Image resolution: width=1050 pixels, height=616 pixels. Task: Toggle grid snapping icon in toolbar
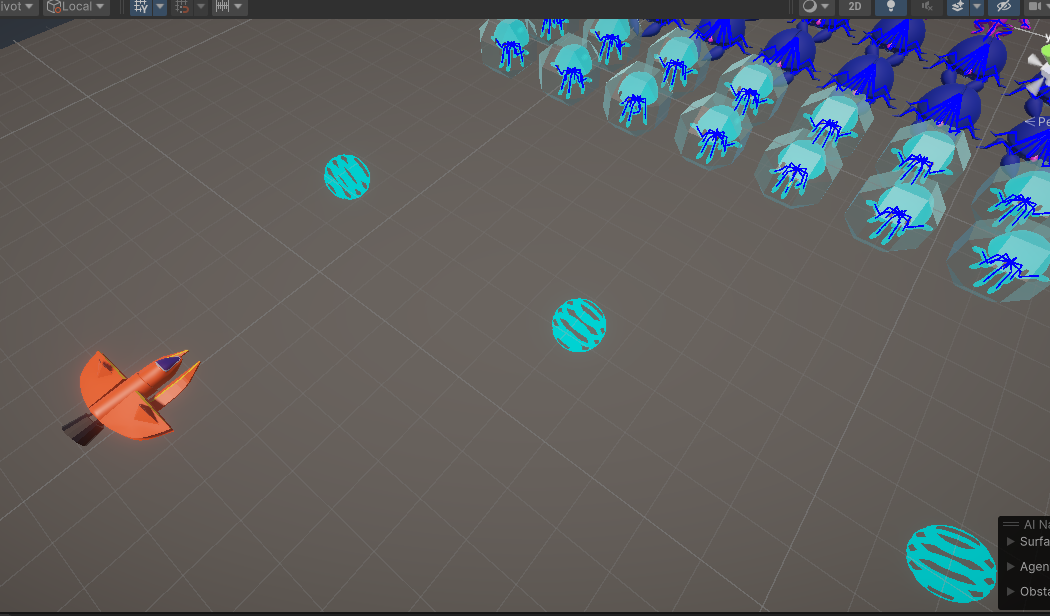pos(141,7)
